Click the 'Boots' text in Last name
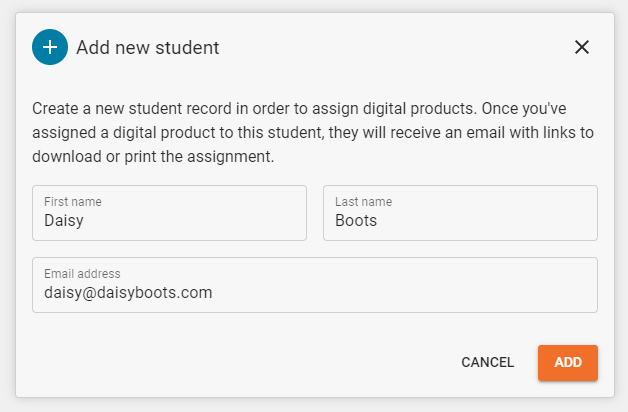Screen dimensions: 628x412 tap(356, 221)
